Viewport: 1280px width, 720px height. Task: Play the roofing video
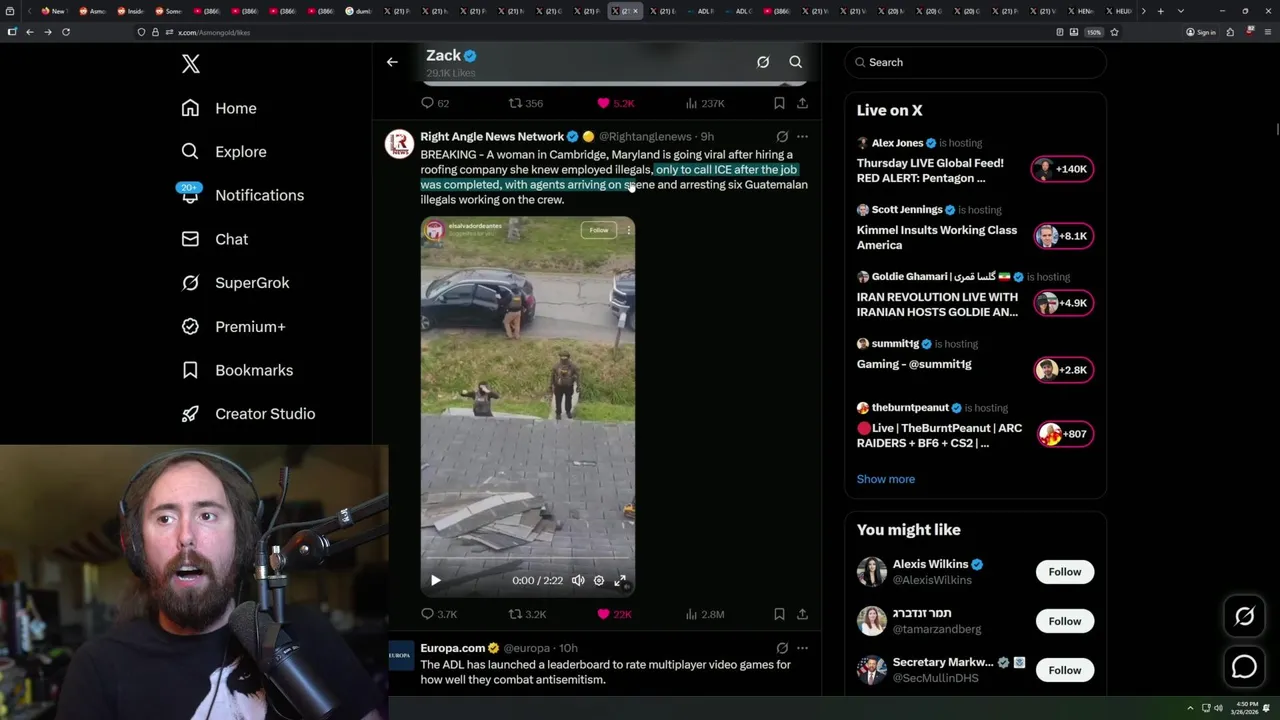[436, 580]
